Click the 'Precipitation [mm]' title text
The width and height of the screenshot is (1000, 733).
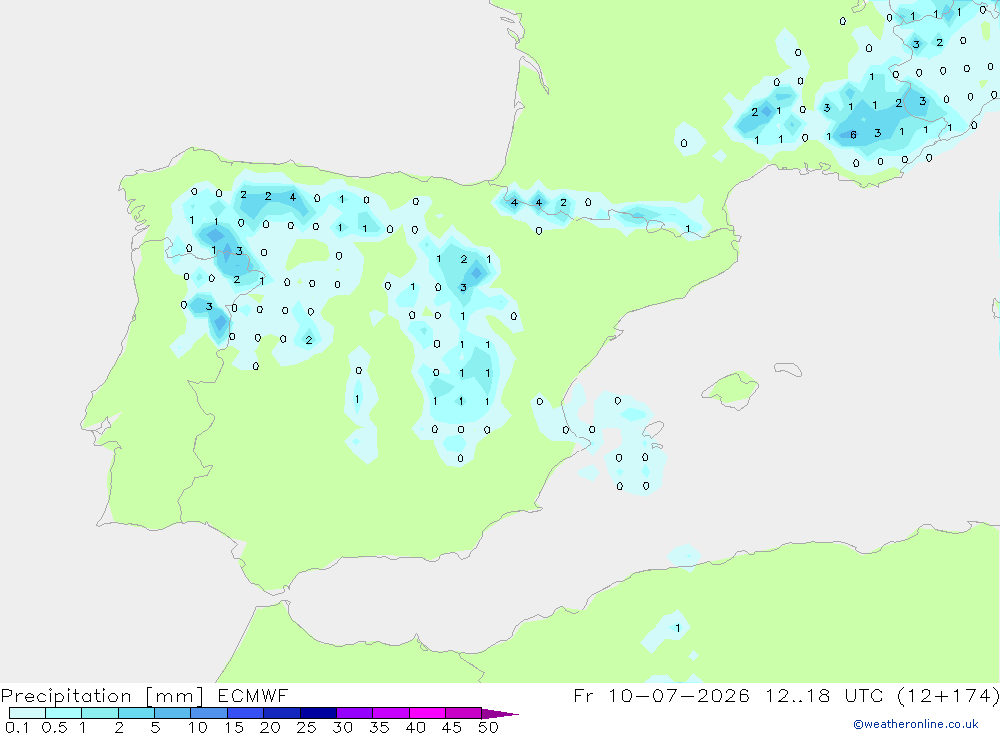103,696
